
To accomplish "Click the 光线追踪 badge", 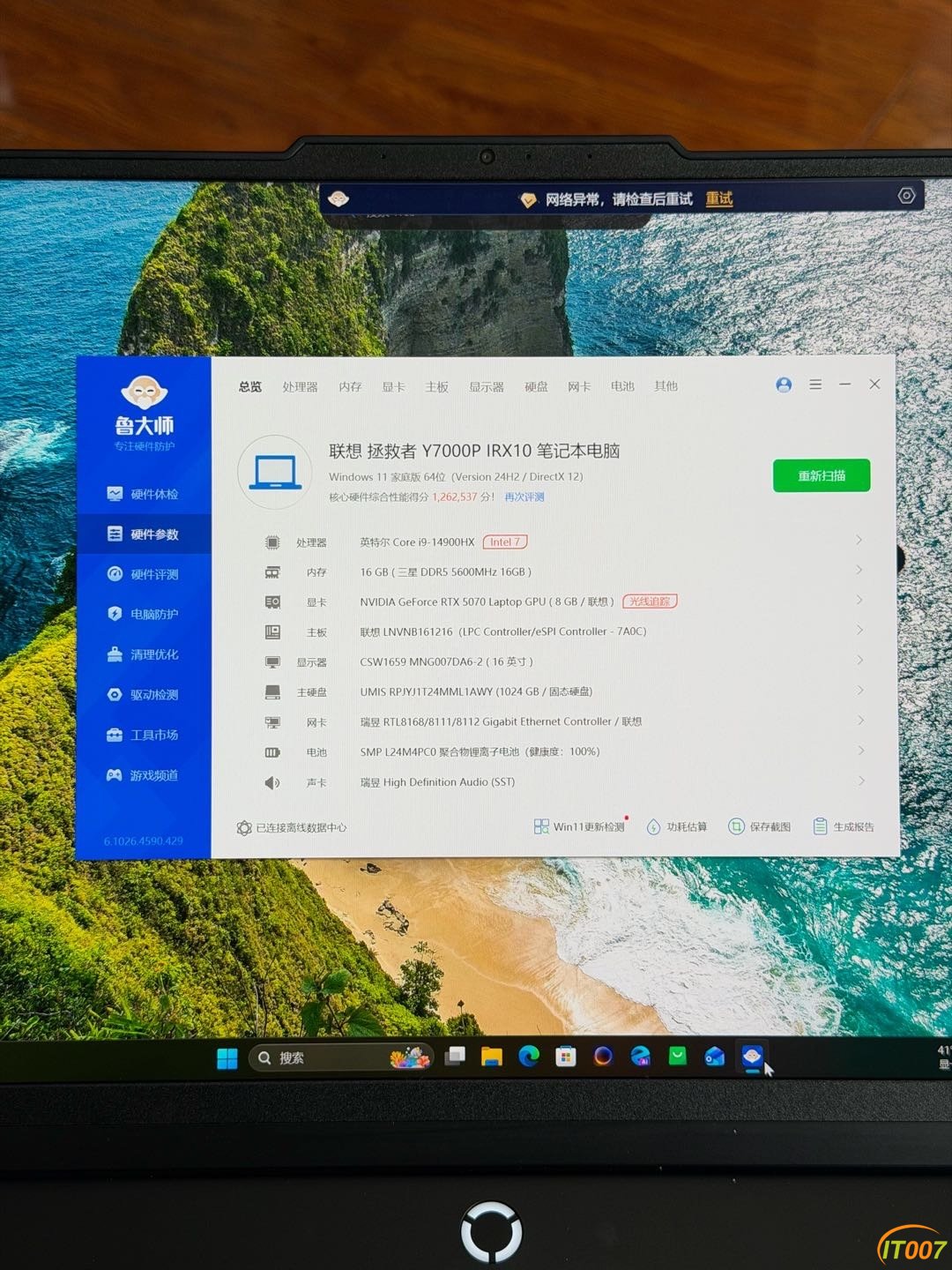I will tap(650, 601).
